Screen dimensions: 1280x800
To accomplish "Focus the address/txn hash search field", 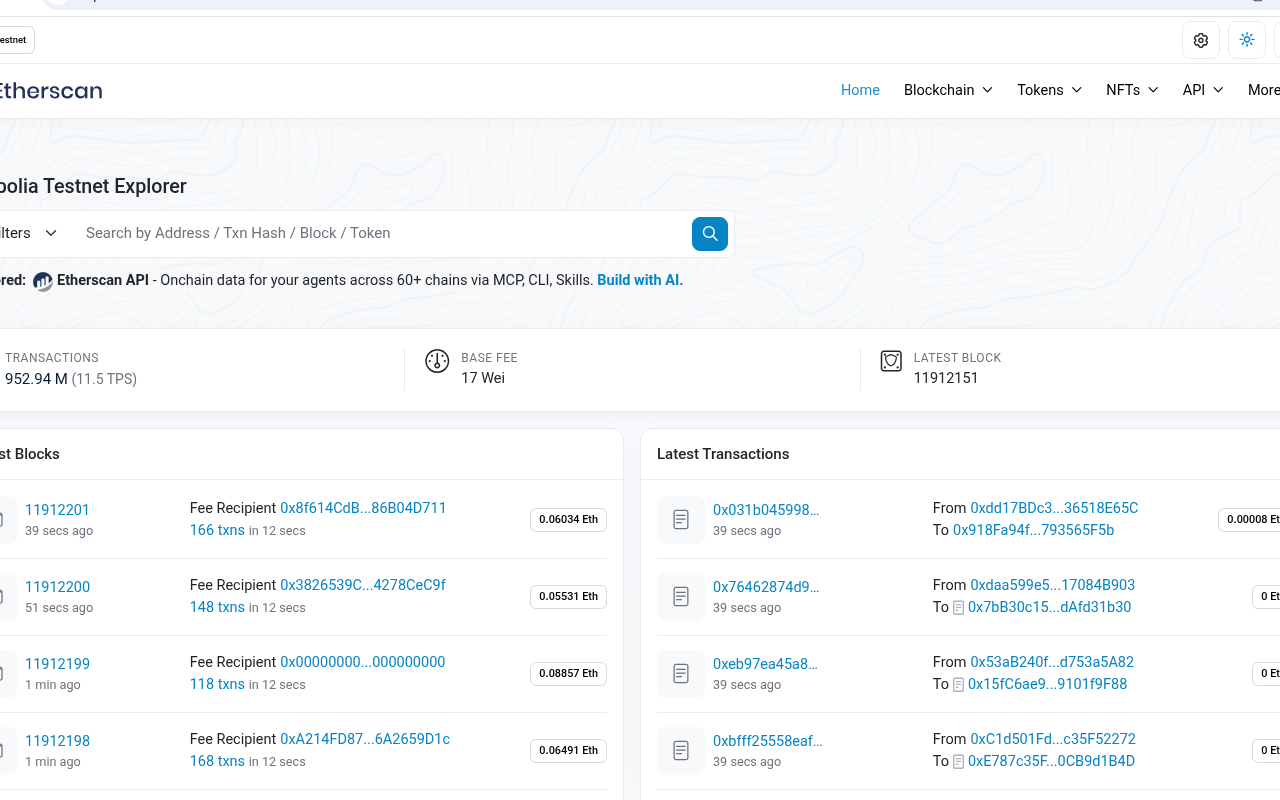I will 383,233.
